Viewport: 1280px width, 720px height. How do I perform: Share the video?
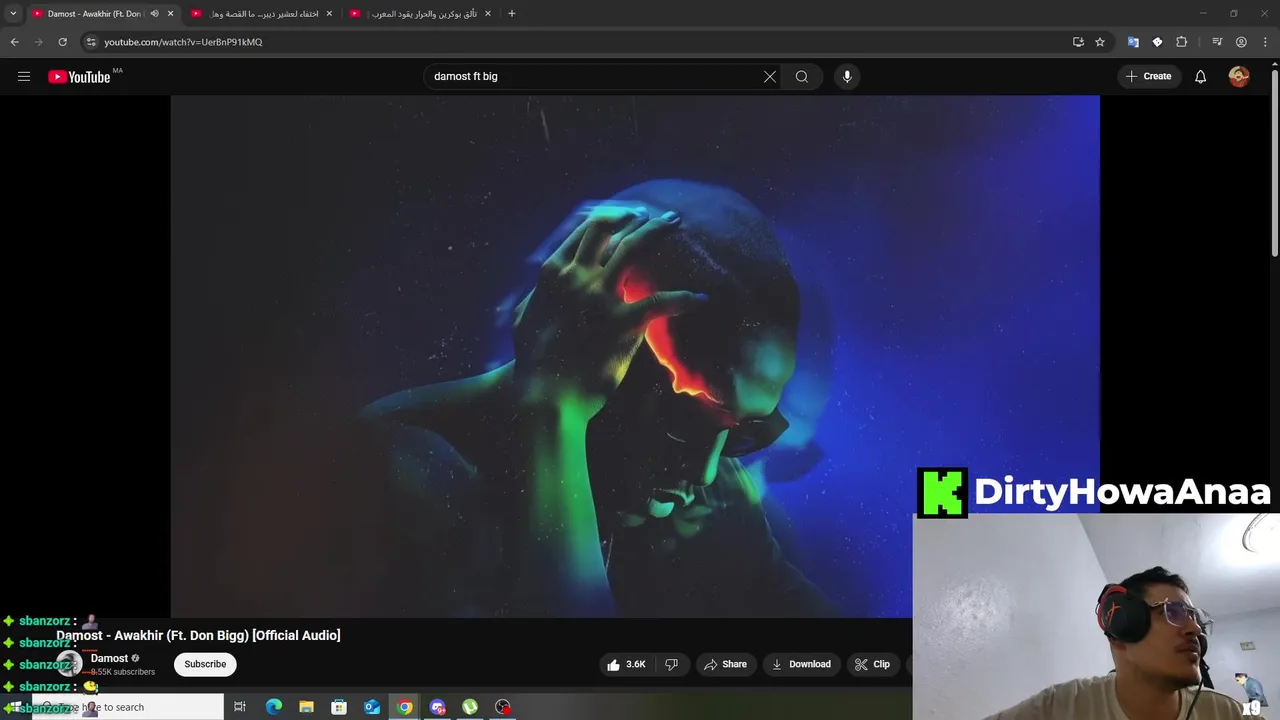click(726, 664)
